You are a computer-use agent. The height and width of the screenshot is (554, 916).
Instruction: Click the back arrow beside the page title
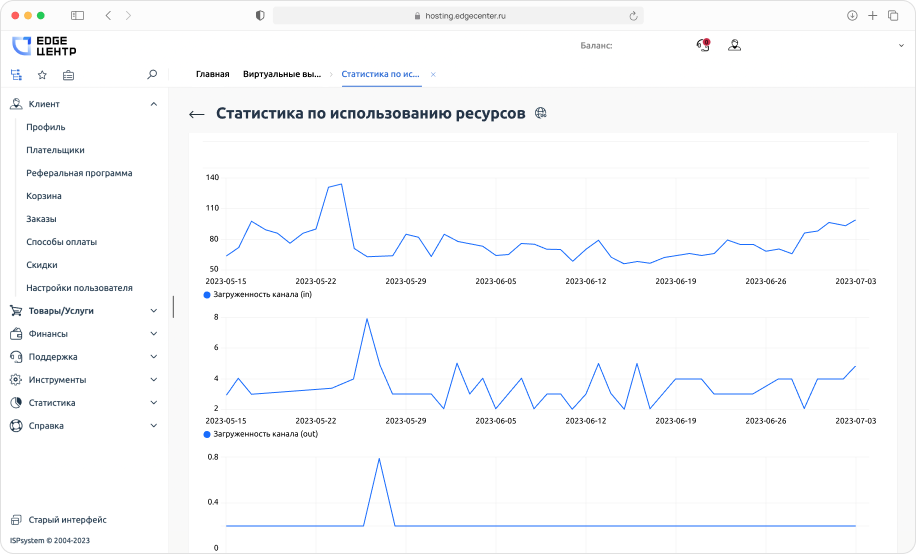point(196,115)
